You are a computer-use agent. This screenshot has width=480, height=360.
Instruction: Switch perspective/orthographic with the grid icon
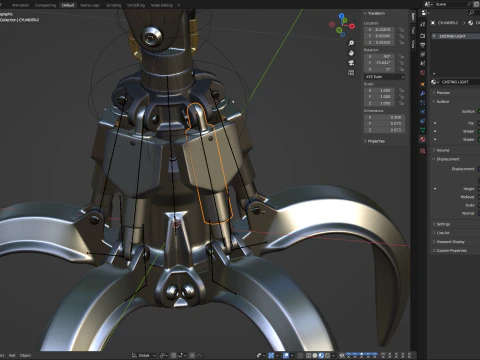351,72
